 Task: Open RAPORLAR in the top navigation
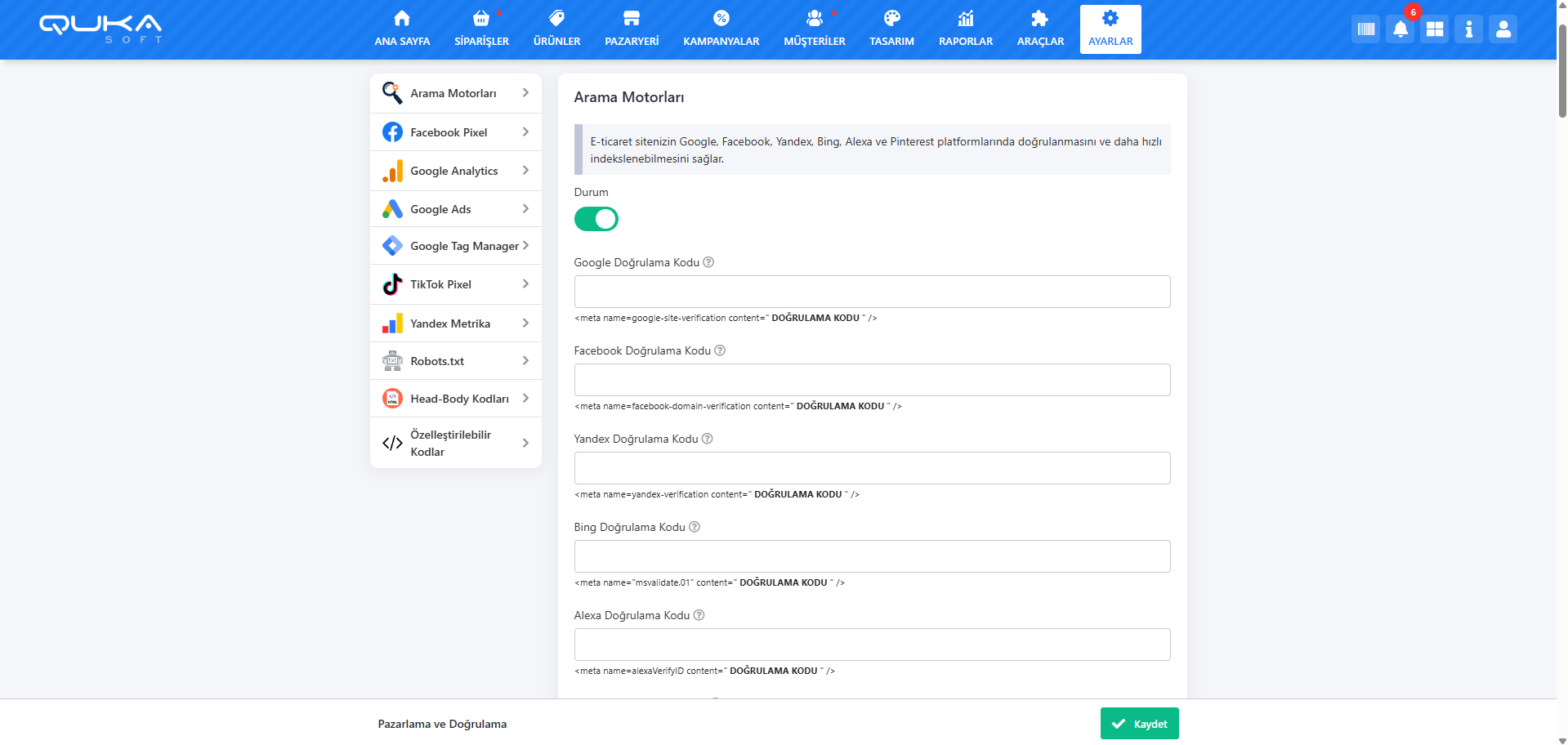pos(965,29)
